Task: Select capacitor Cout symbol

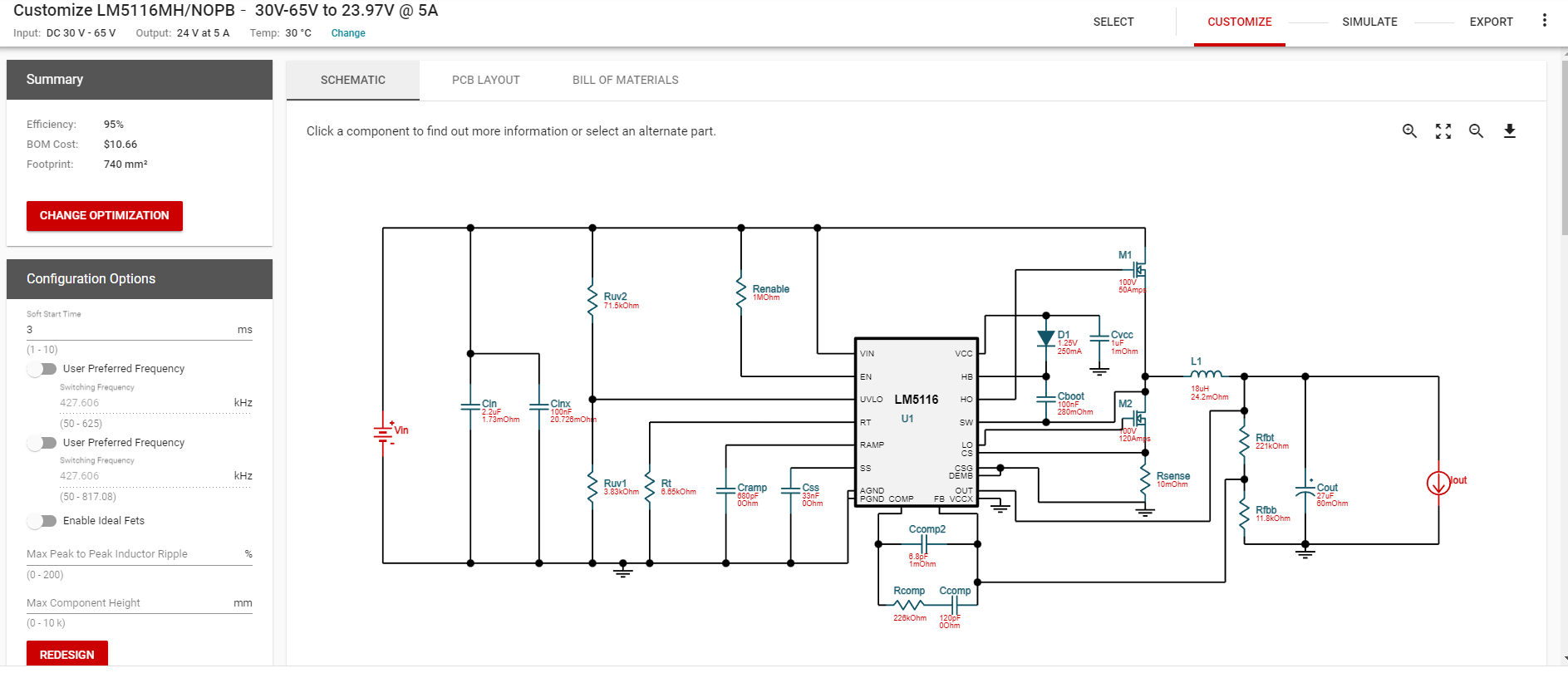Action: (x=1305, y=490)
